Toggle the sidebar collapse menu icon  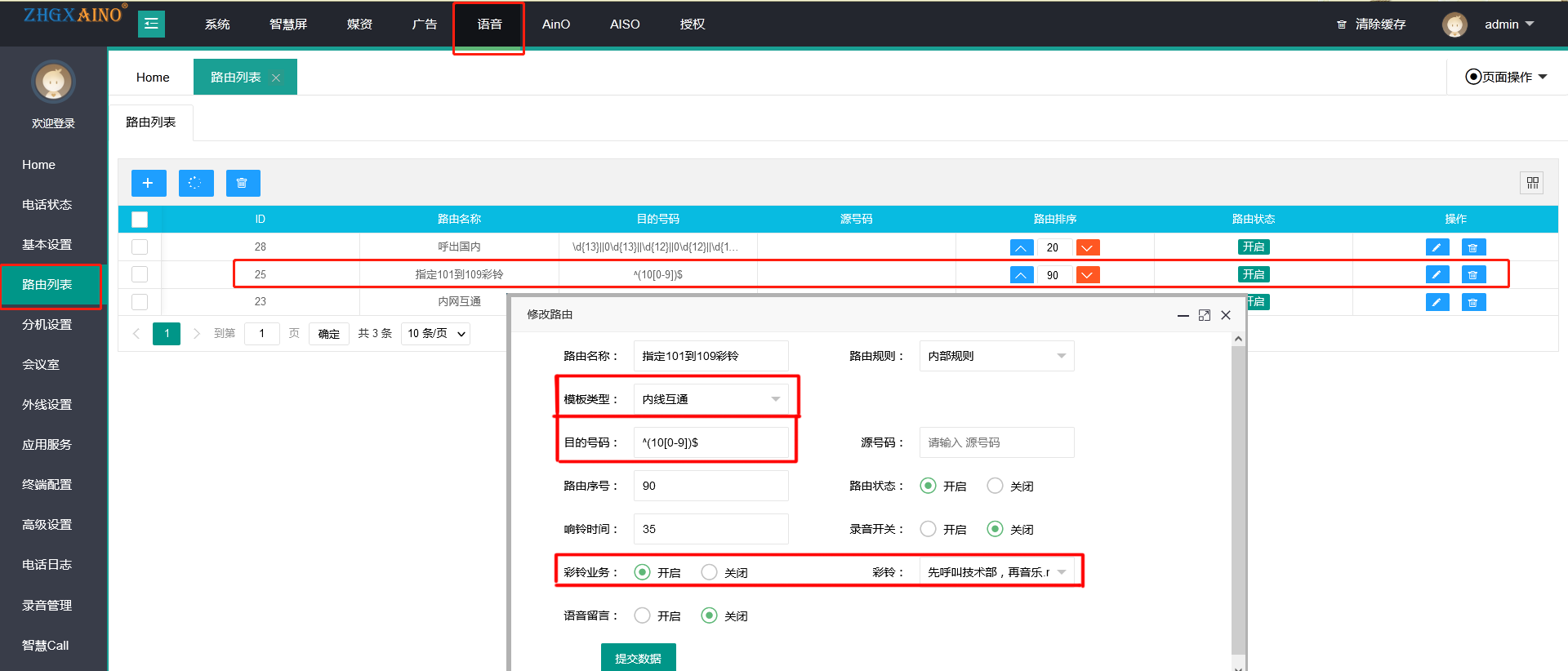(151, 24)
